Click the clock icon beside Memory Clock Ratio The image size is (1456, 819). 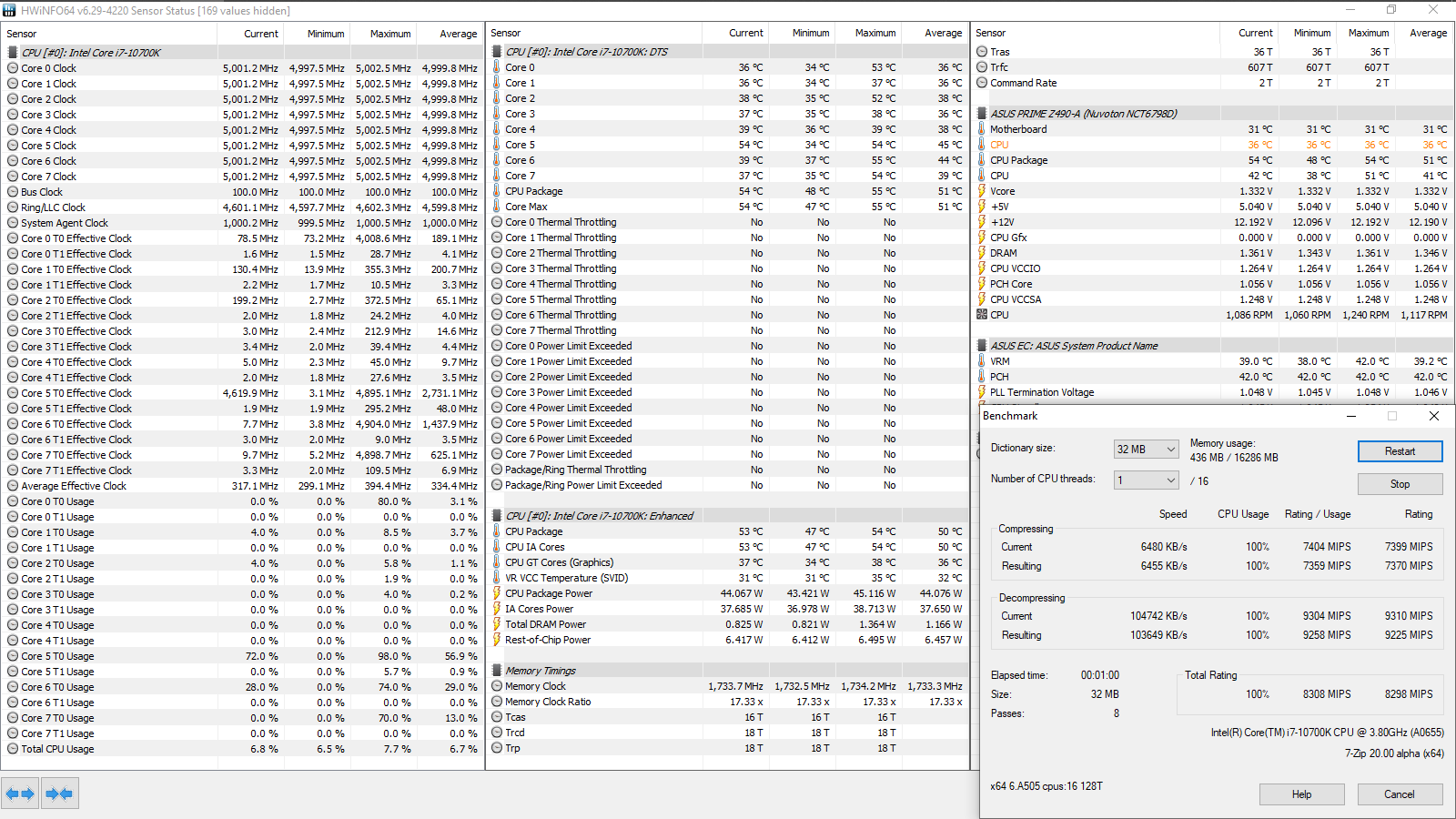tap(497, 702)
